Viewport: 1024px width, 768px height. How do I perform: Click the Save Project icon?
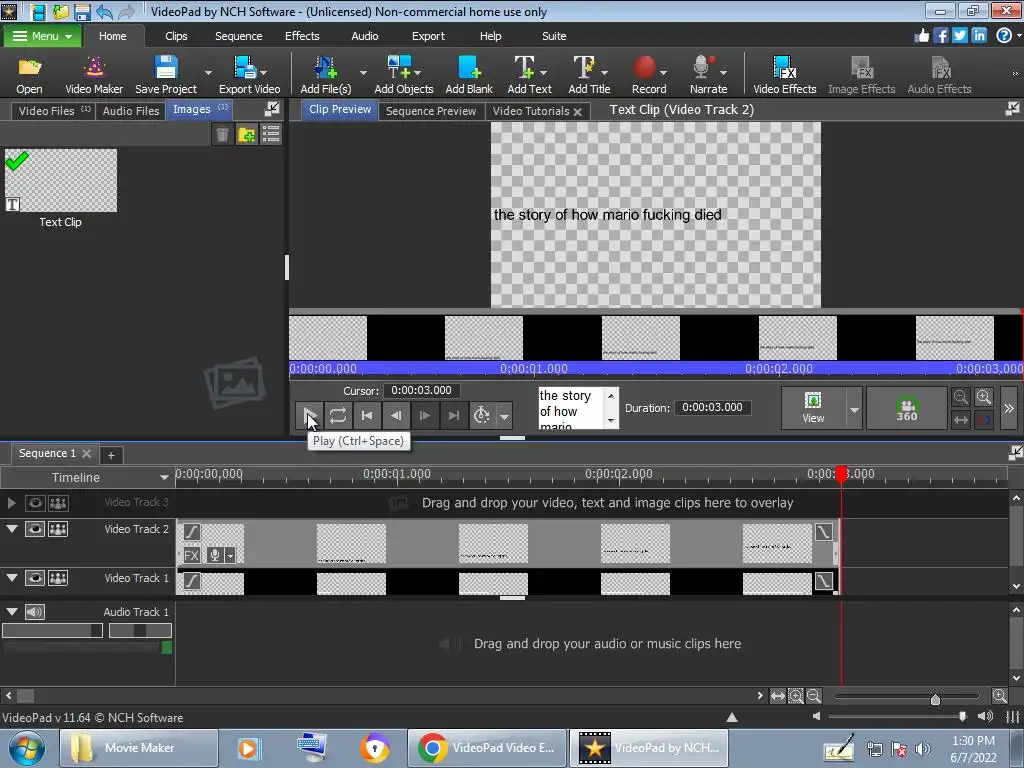[x=166, y=75]
